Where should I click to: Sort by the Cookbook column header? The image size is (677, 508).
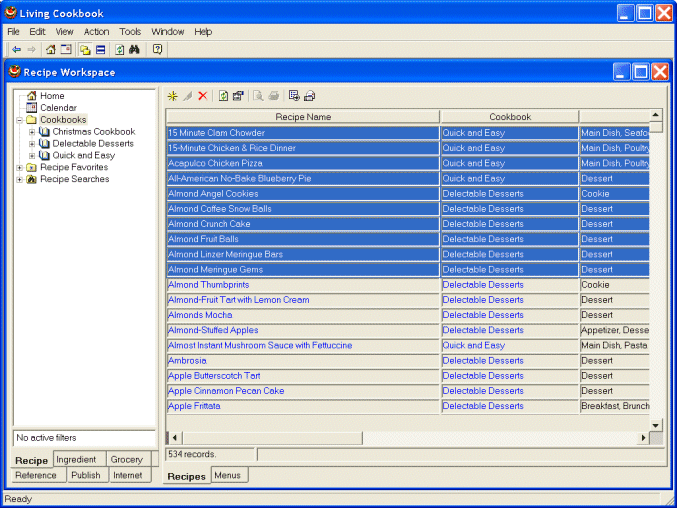click(510, 117)
